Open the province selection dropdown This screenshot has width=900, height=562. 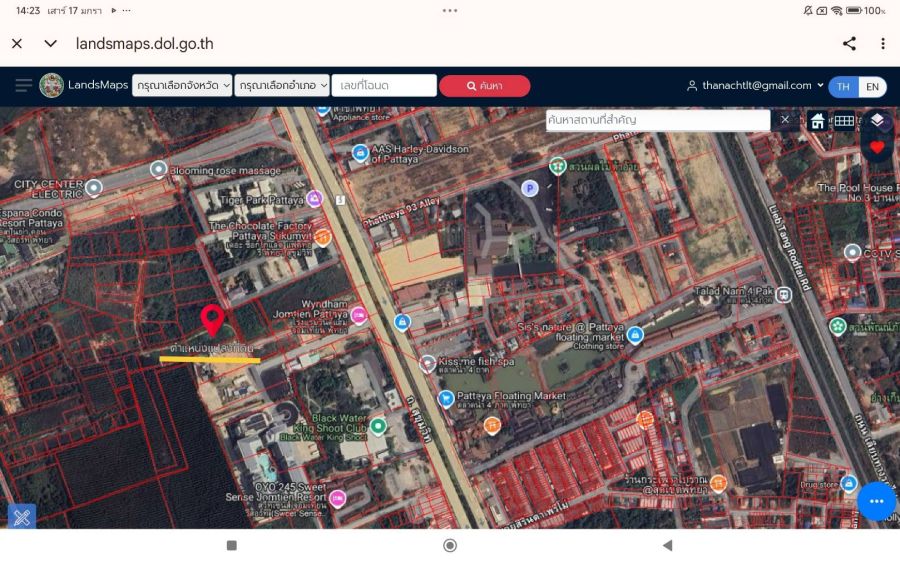pos(182,86)
